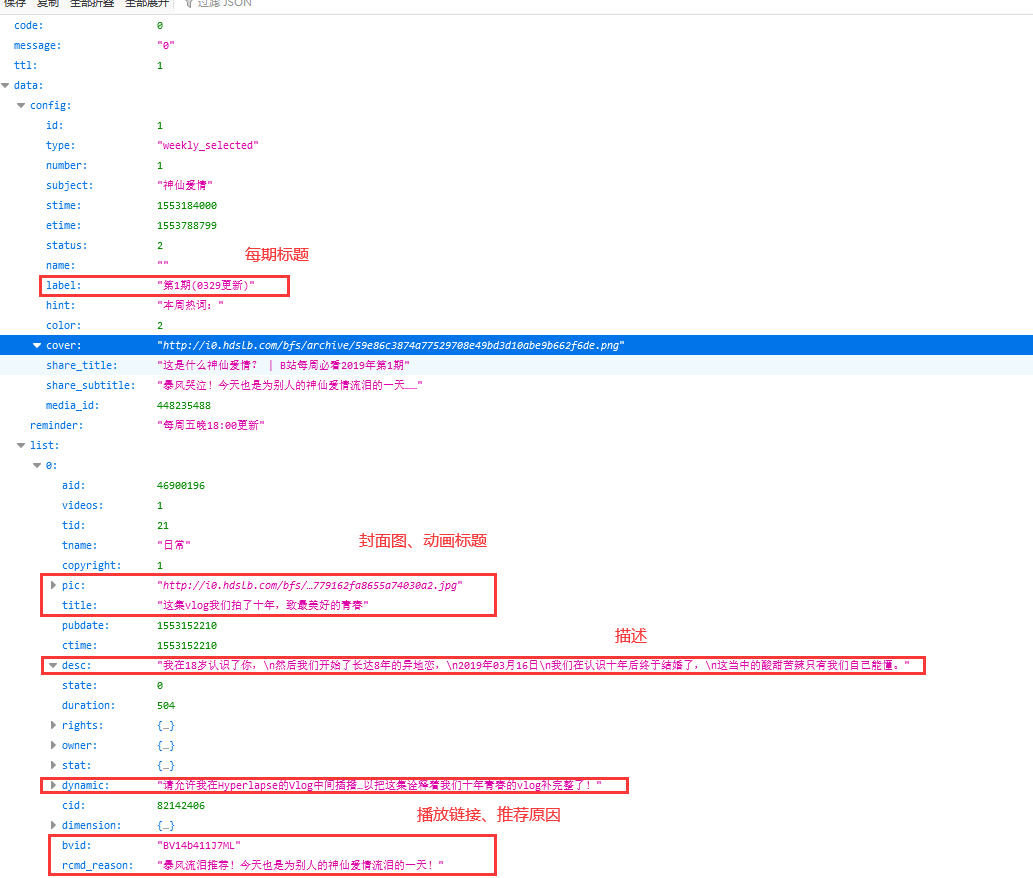
Task: Select the pic URL value
Action: pos(310,585)
